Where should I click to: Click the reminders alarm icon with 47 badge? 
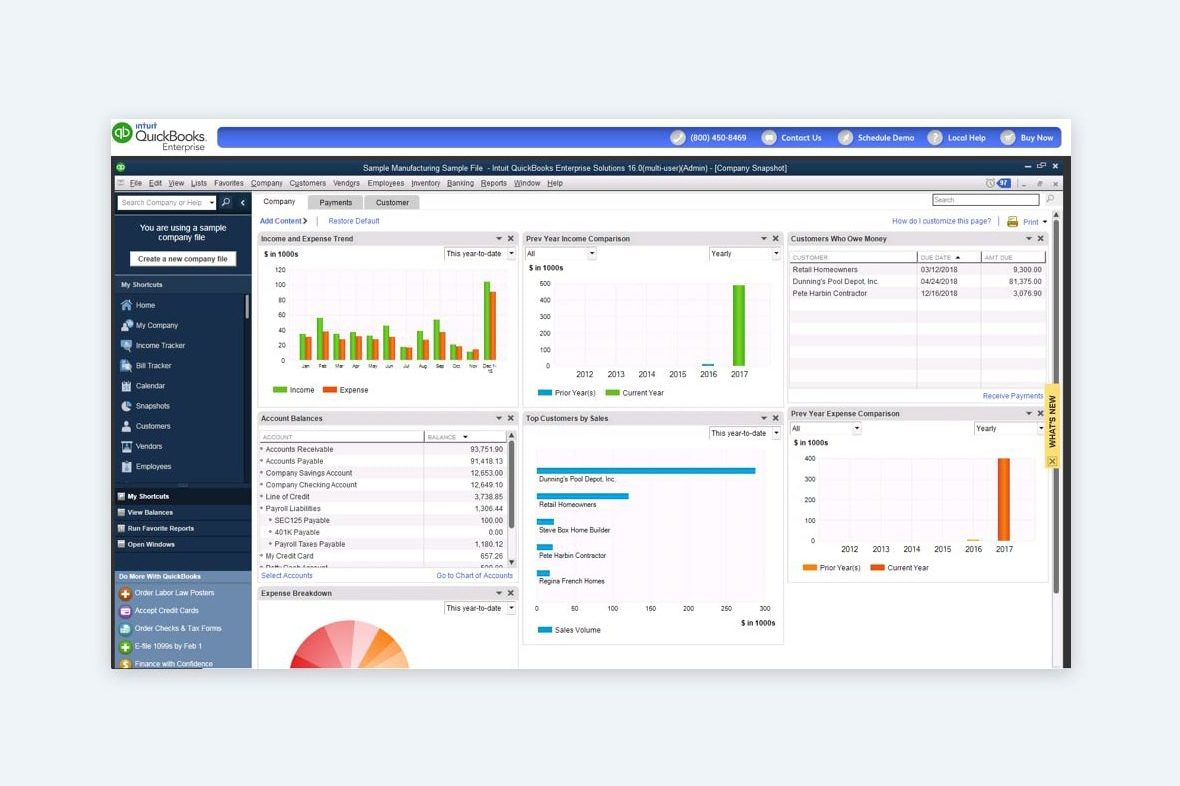point(998,183)
